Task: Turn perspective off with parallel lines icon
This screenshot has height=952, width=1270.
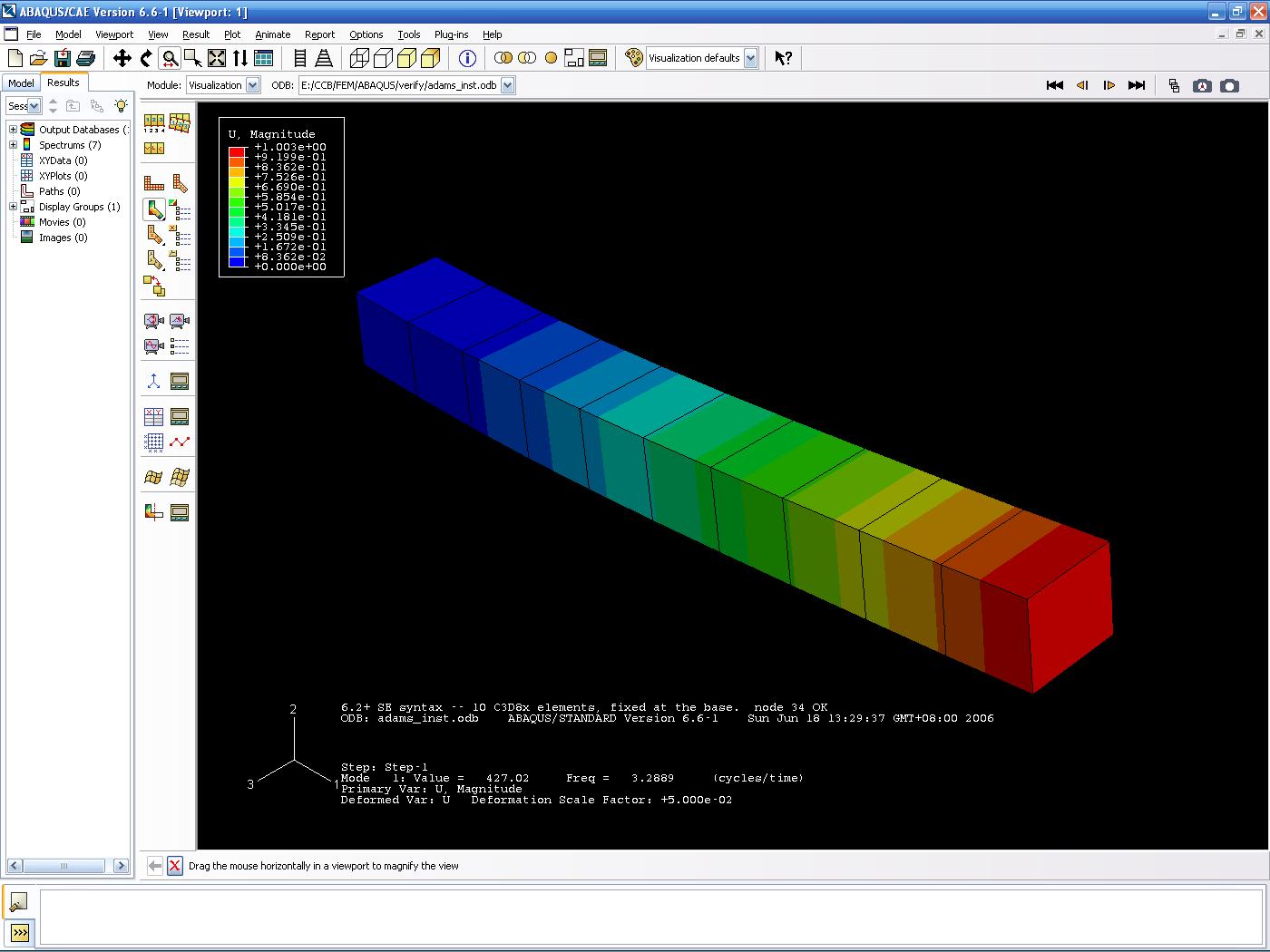Action: click(x=300, y=59)
